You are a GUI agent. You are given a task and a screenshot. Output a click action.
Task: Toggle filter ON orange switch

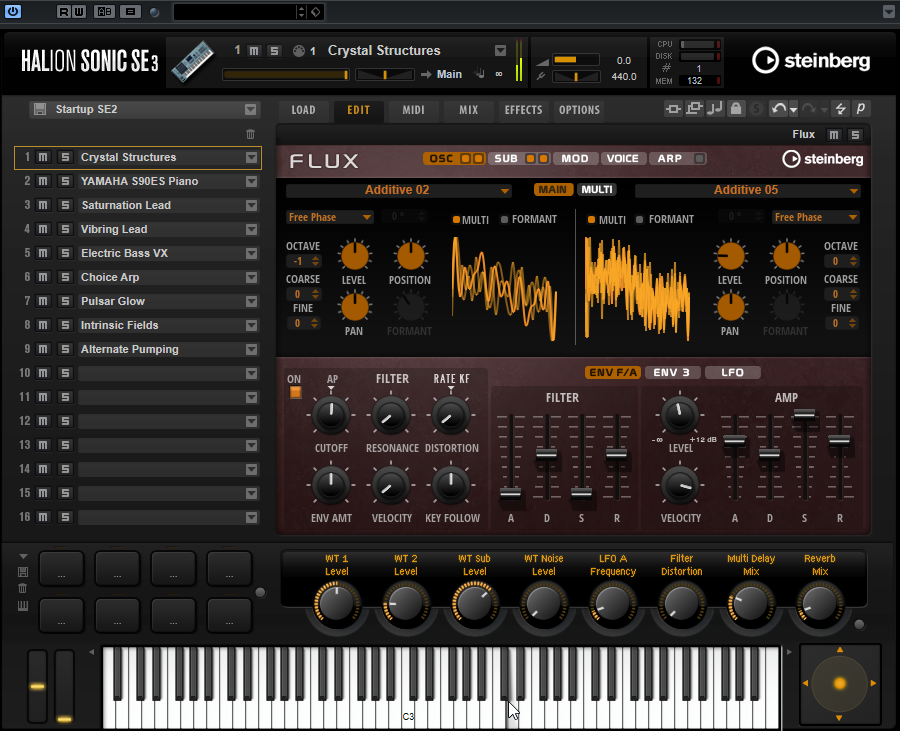(x=295, y=392)
